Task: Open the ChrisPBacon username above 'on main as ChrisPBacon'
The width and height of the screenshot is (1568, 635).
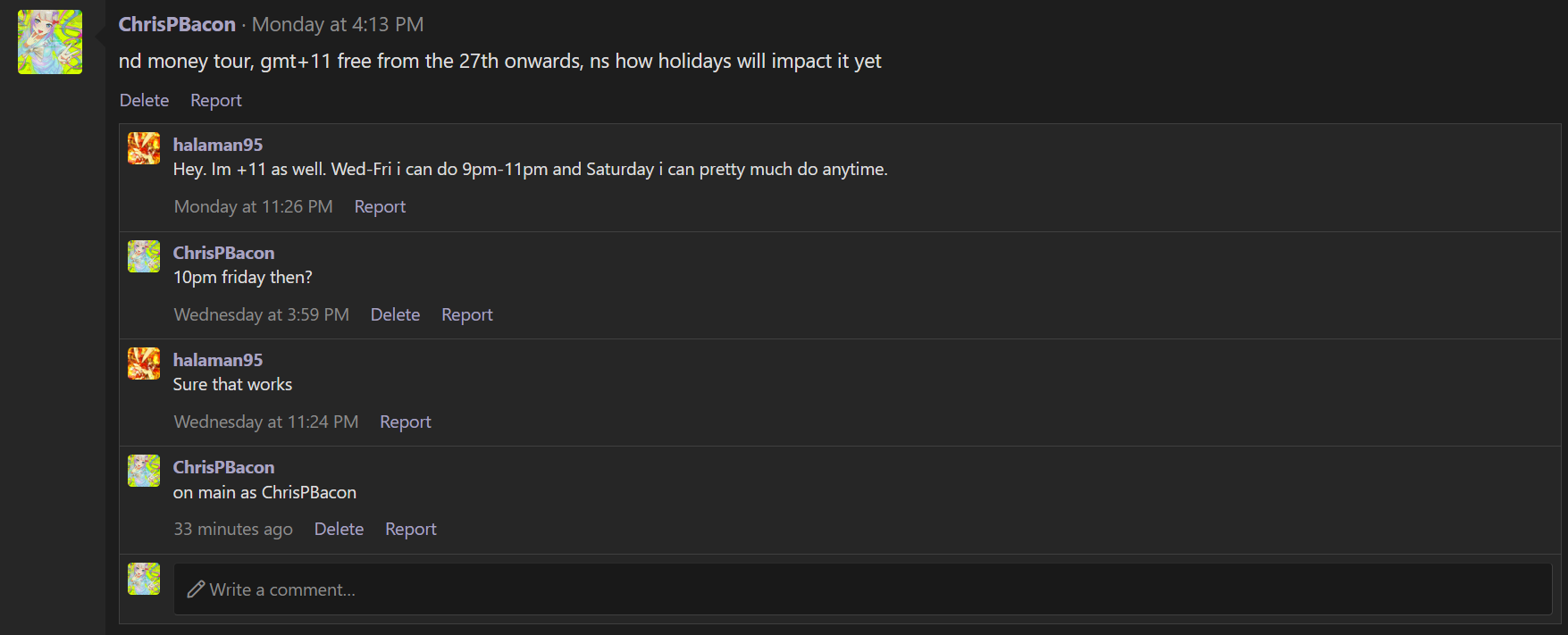Action: (x=223, y=467)
